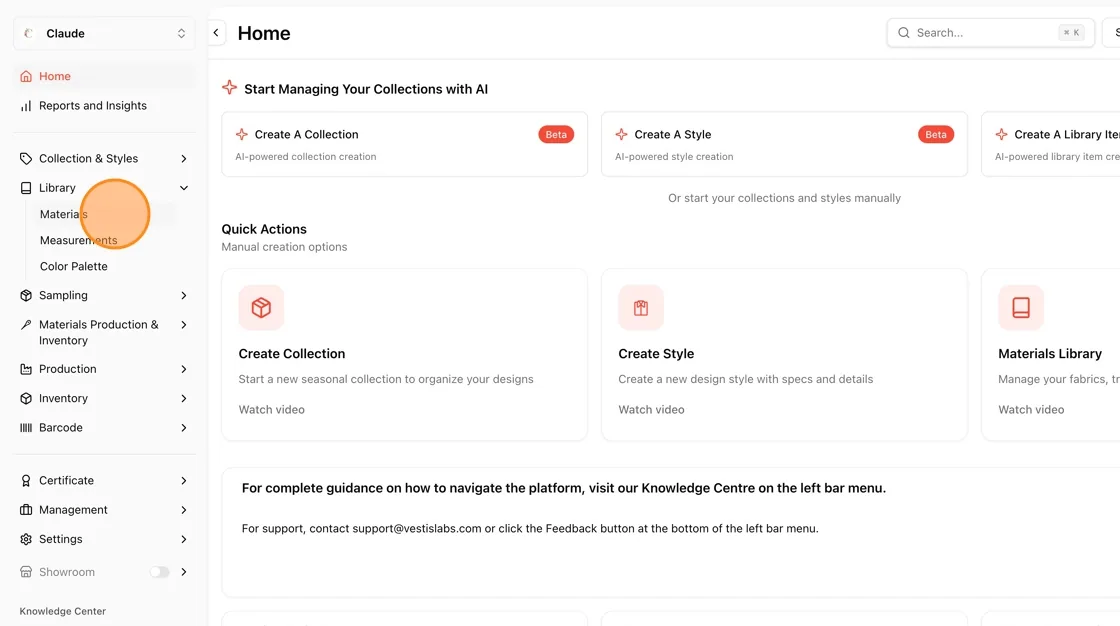This screenshot has height=626, width=1120.
Task: Click the Showroom storefront icon
Action: tap(26, 572)
